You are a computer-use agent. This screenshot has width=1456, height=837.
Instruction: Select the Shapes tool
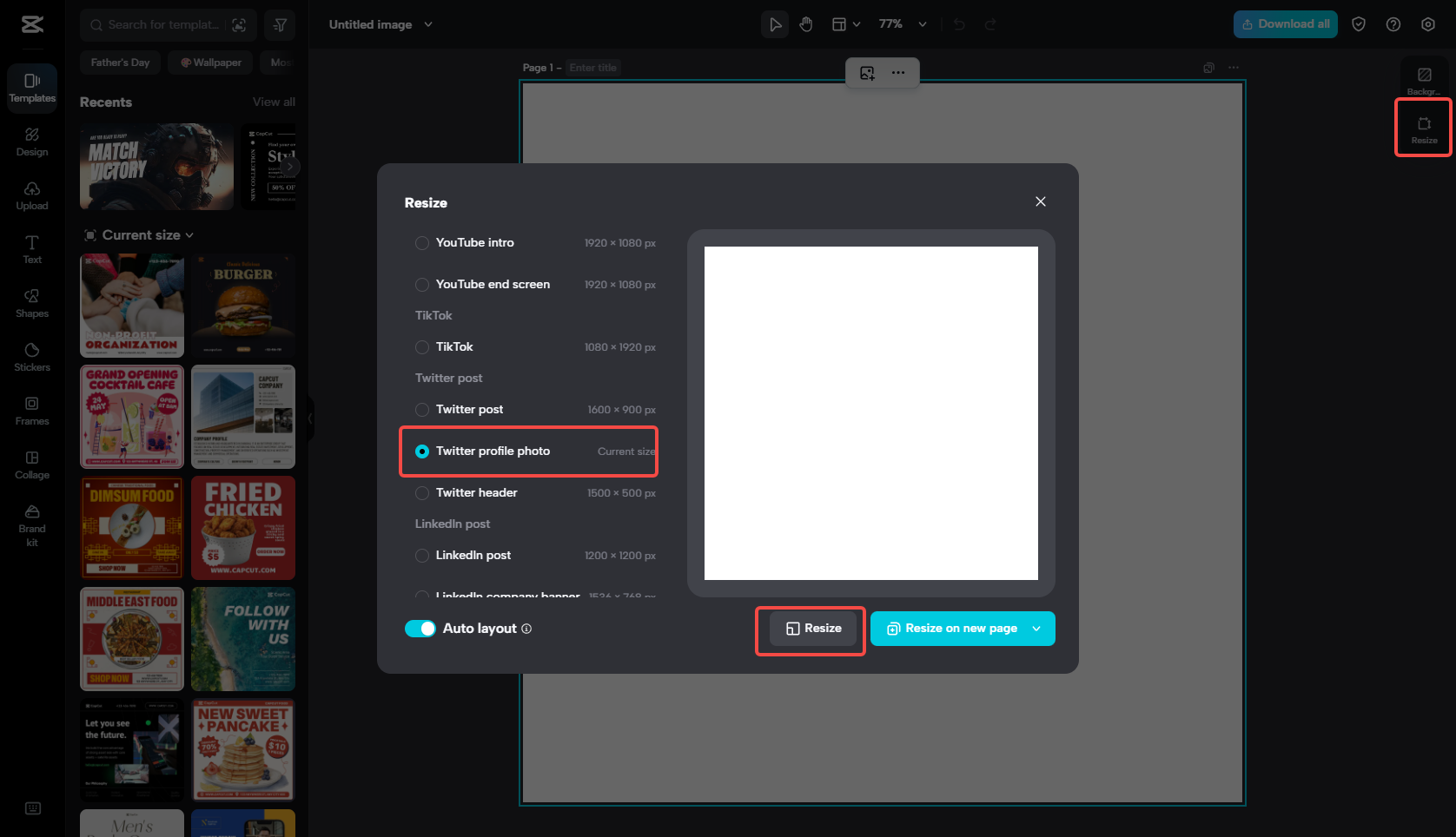click(x=31, y=304)
